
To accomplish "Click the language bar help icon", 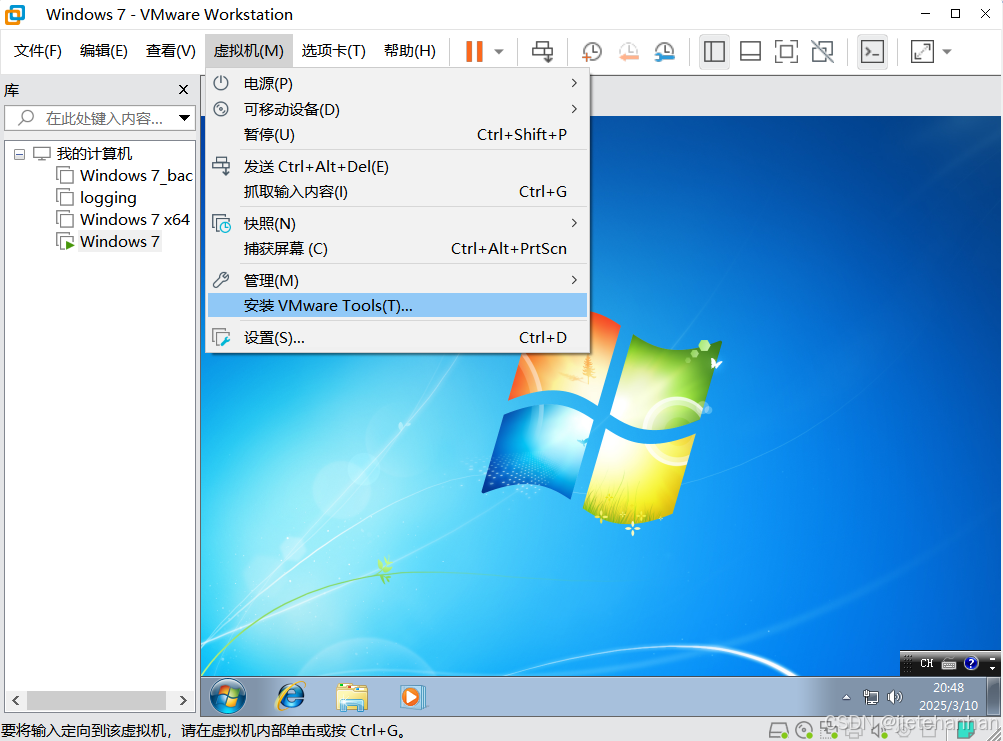I will 971,663.
